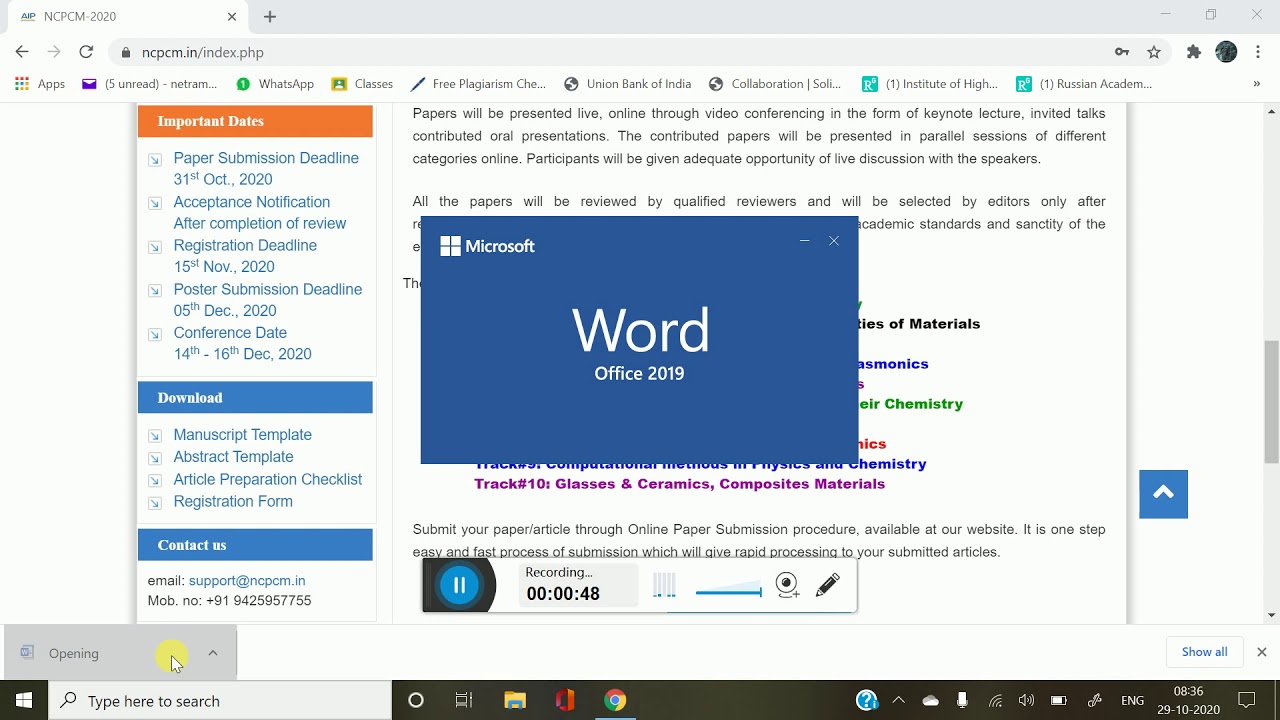Reload the ncpcm.in page
This screenshot has width=1280, height=720.
point(86,52)
